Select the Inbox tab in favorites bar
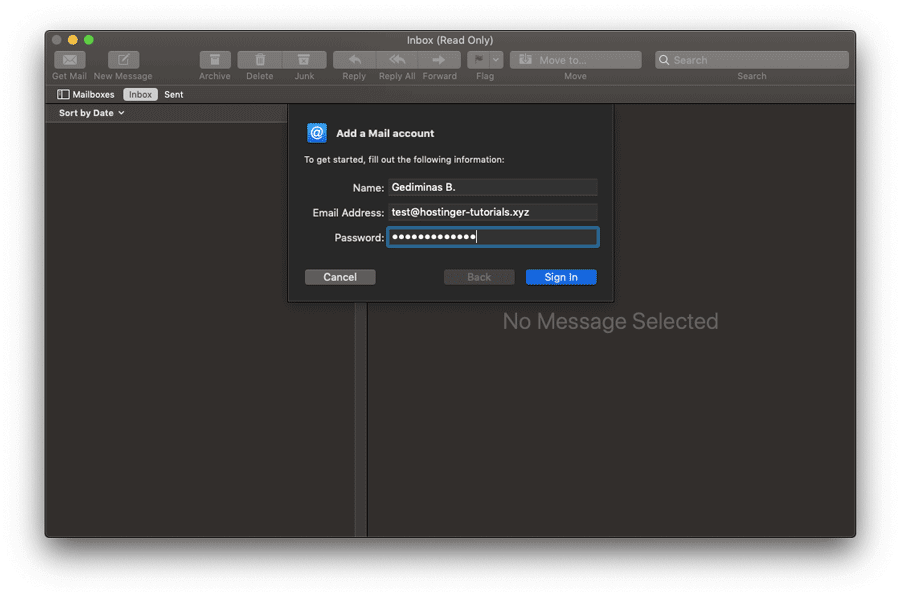Screen dimensions: 900x596 [140, 95]
